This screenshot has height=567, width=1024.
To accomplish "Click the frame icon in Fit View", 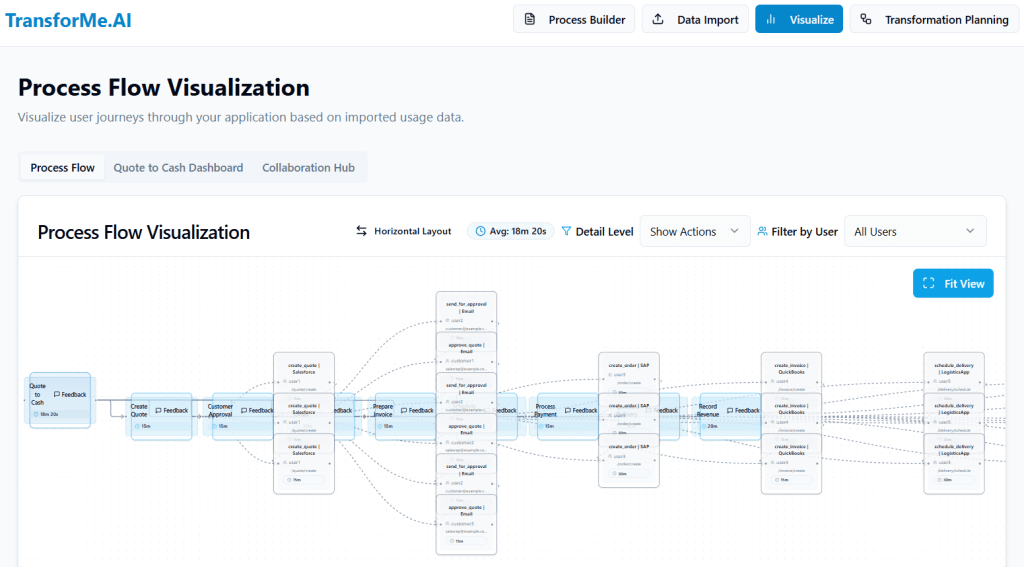I will click(x=928, y=284).
